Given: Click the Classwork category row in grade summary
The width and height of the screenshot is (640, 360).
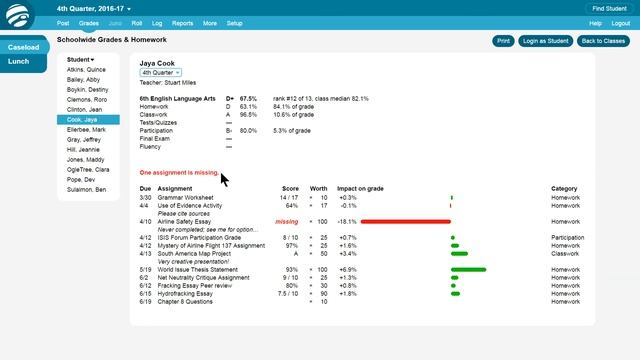Looking at the screenshot, I should pos(227,115).
